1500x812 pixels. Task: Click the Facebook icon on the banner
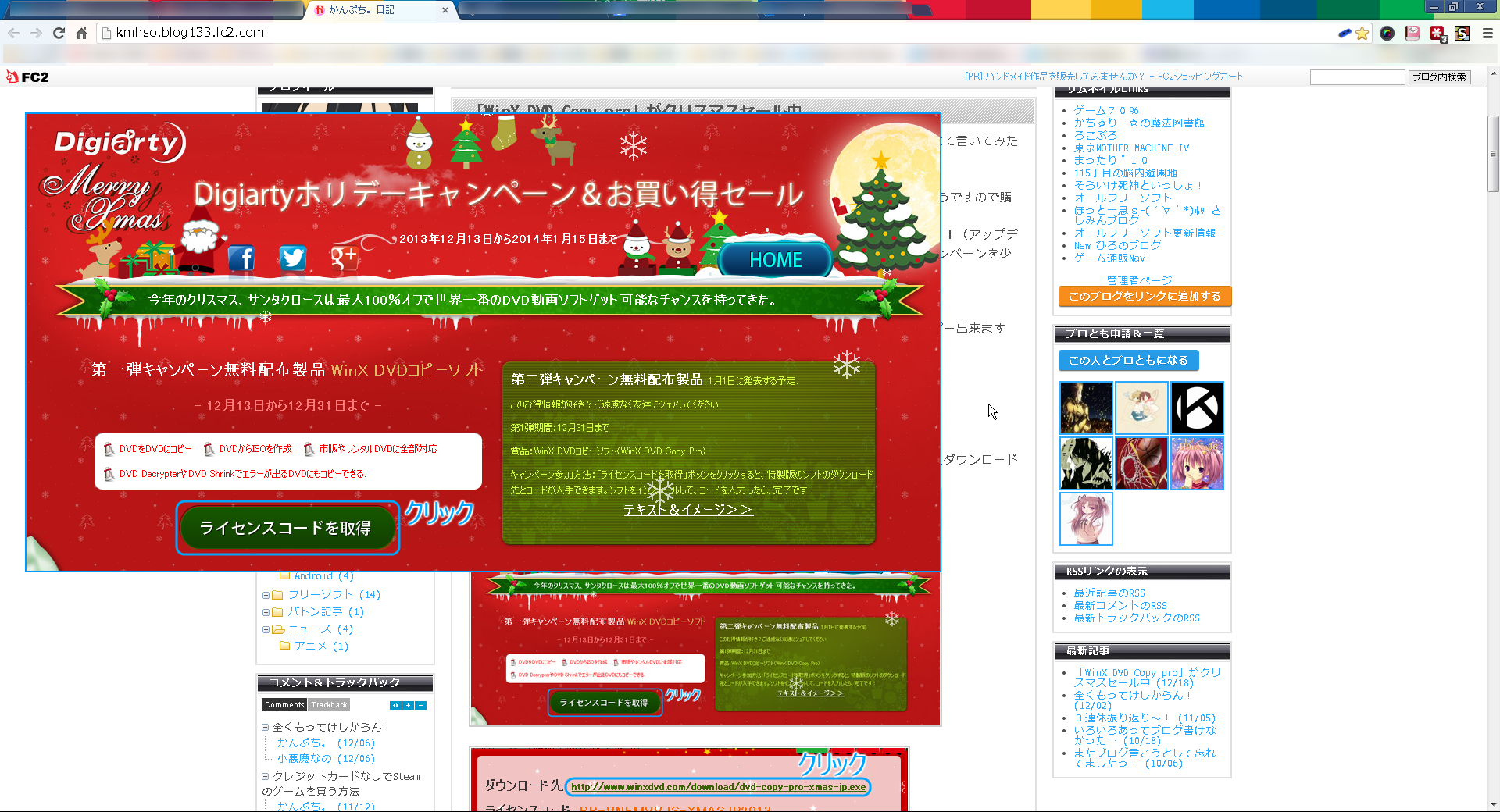241,258
